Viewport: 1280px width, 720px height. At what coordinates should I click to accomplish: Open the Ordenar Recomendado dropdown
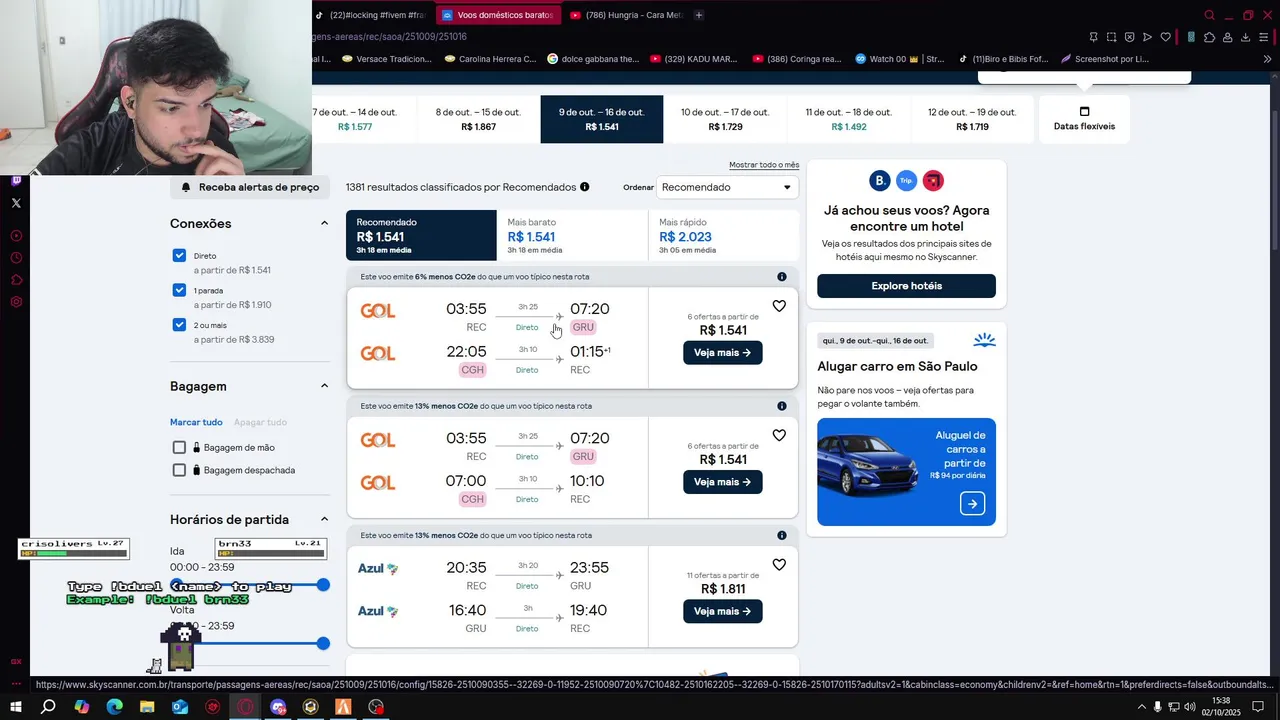click(727, 187)
